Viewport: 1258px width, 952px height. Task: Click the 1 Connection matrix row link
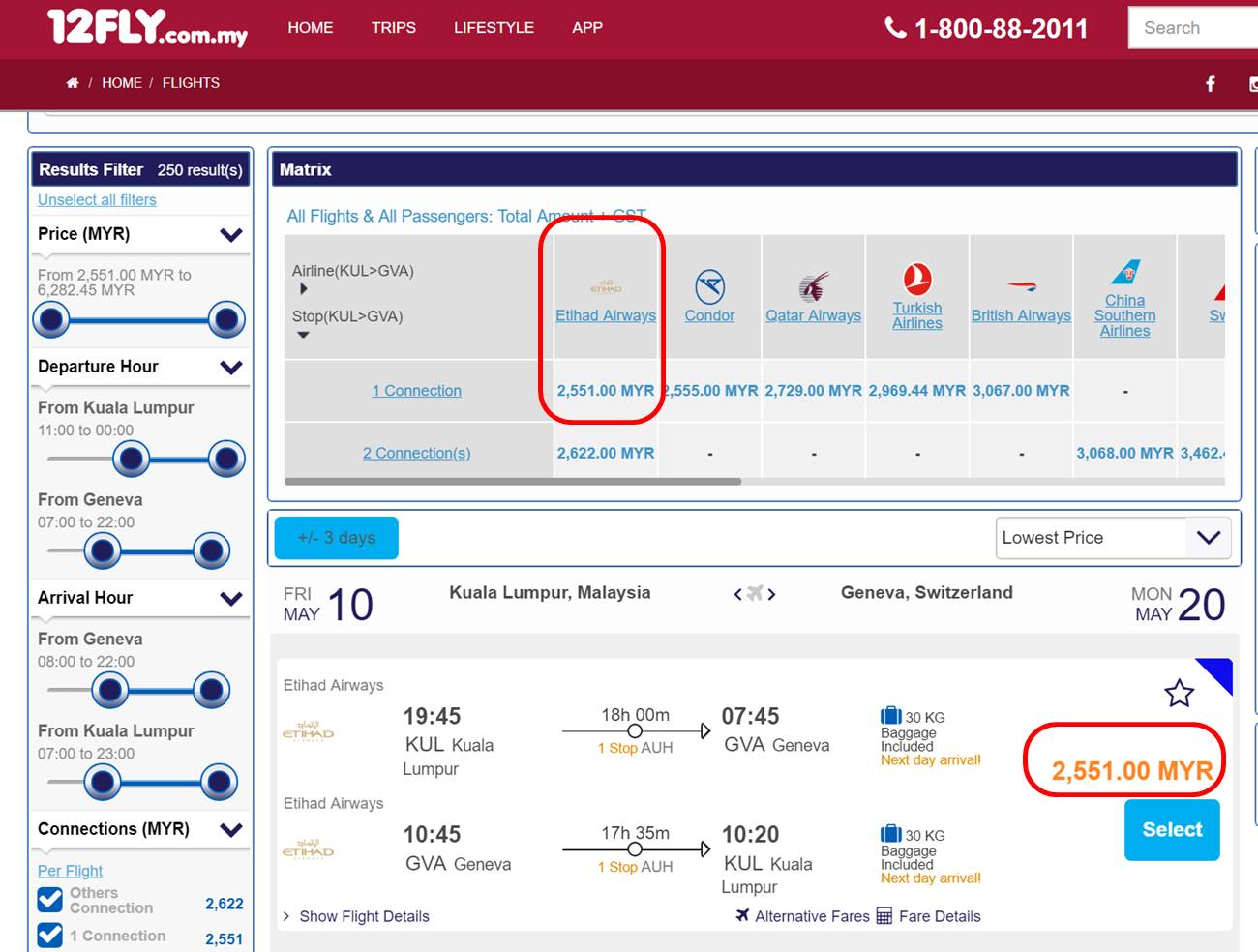417,391
